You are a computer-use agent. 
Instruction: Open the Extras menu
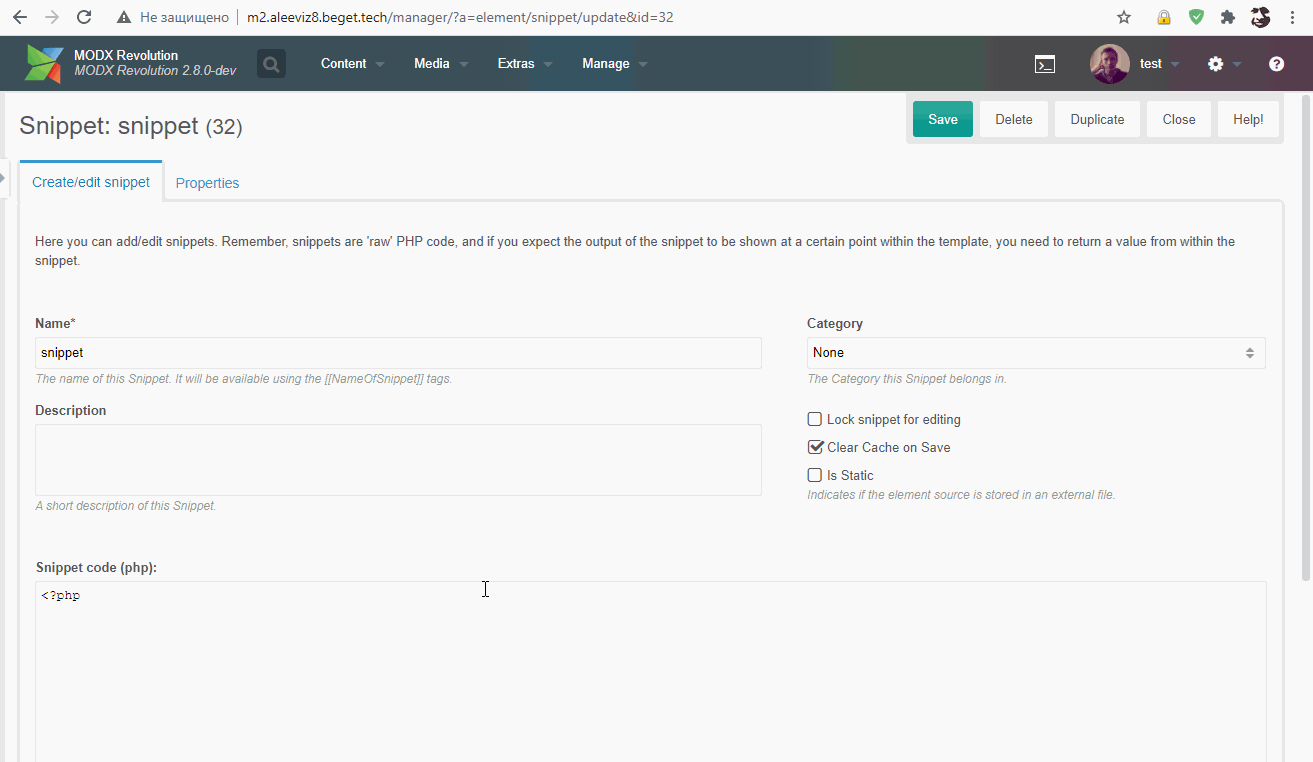point(525,64)
